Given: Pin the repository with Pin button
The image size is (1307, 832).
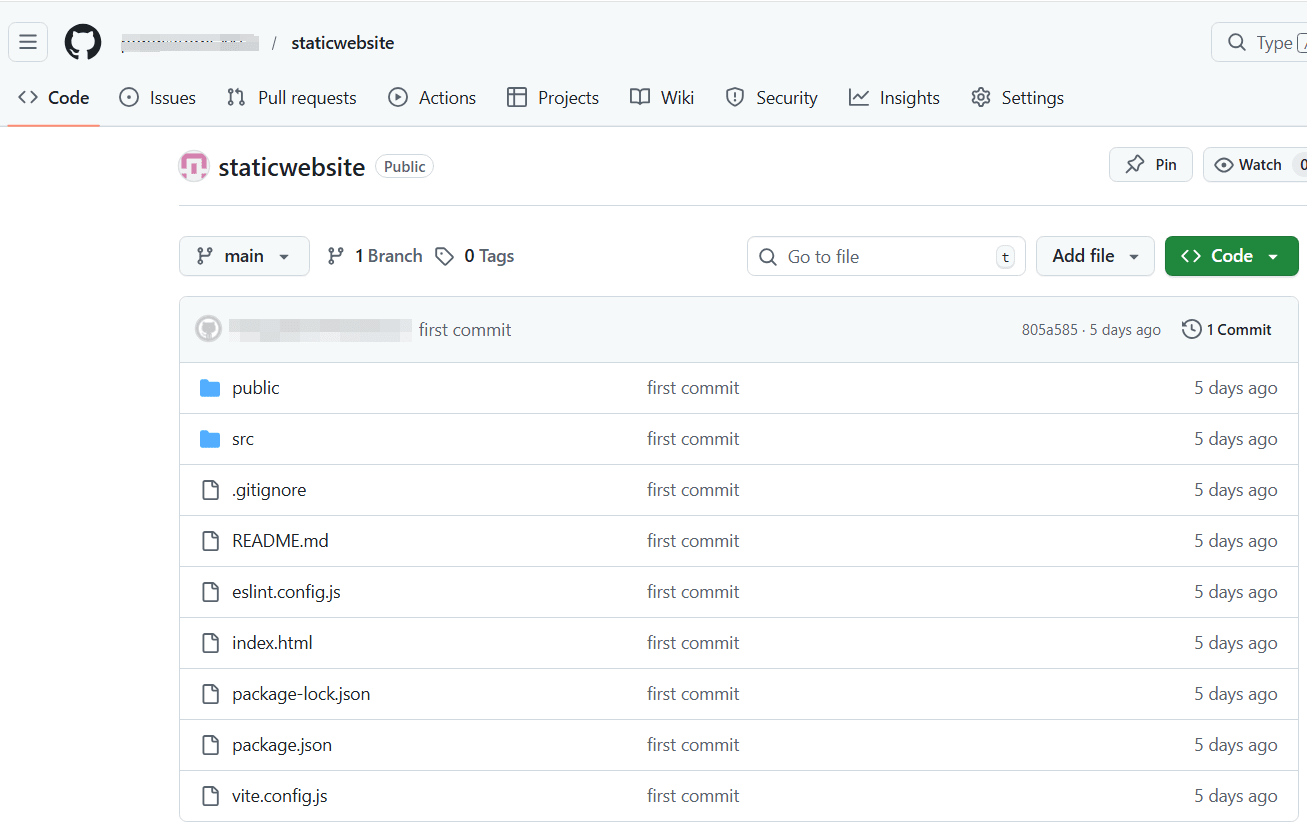Looking at the screenshot, I should 1150,165.
